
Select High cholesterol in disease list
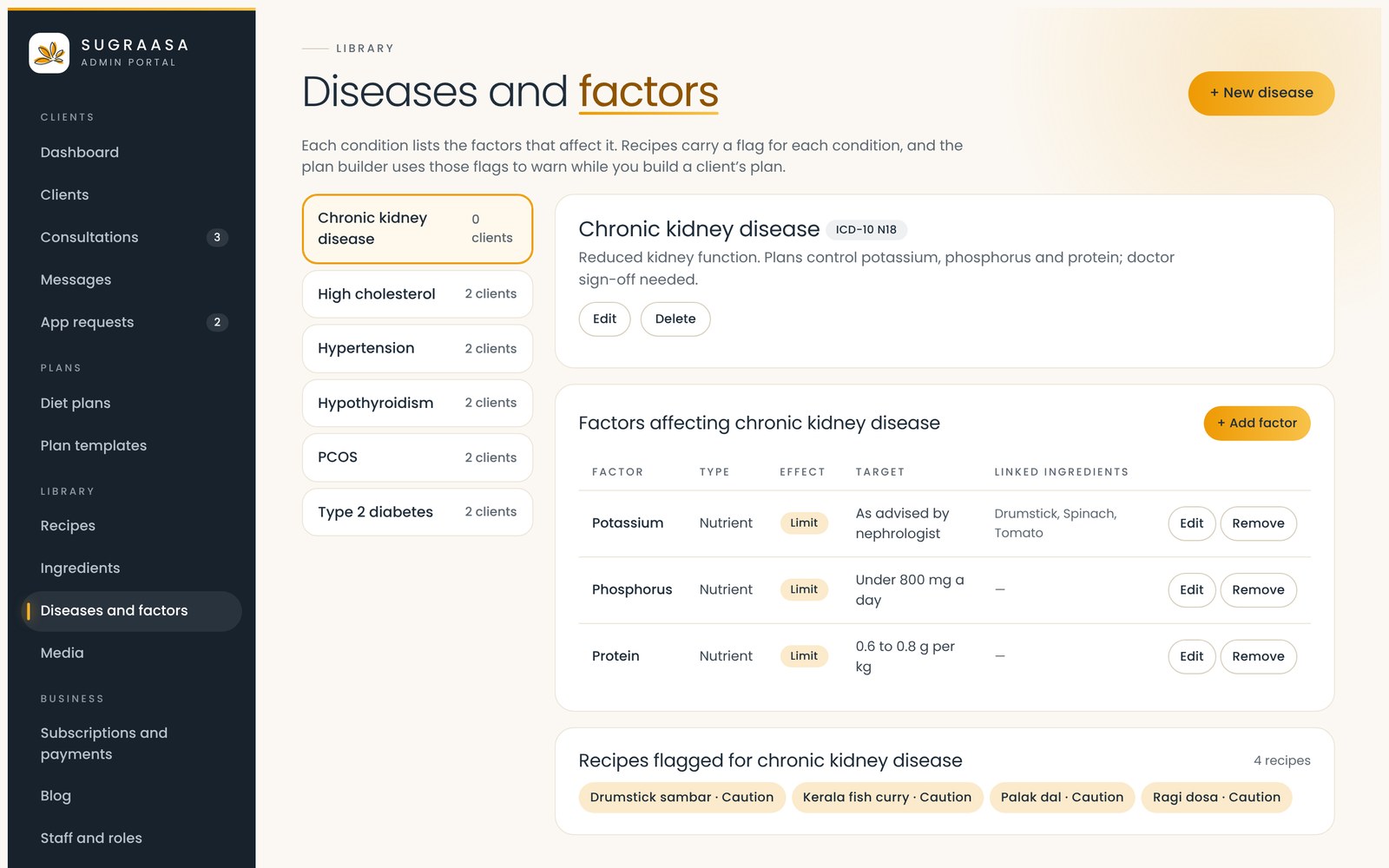click(x=417, y=294)
